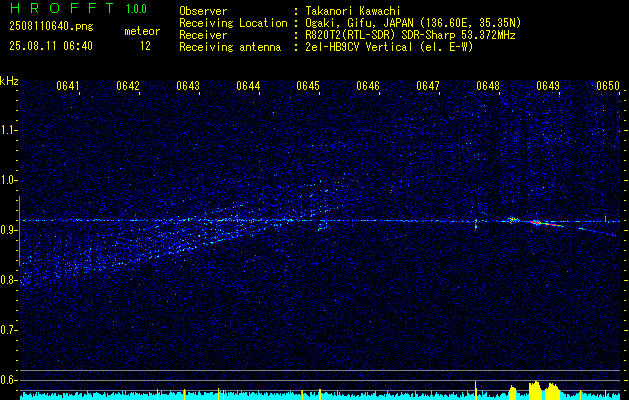Click the timestamp 25.08.11 06:40
The image size is (629, 400).
click(x=51, y=46)
